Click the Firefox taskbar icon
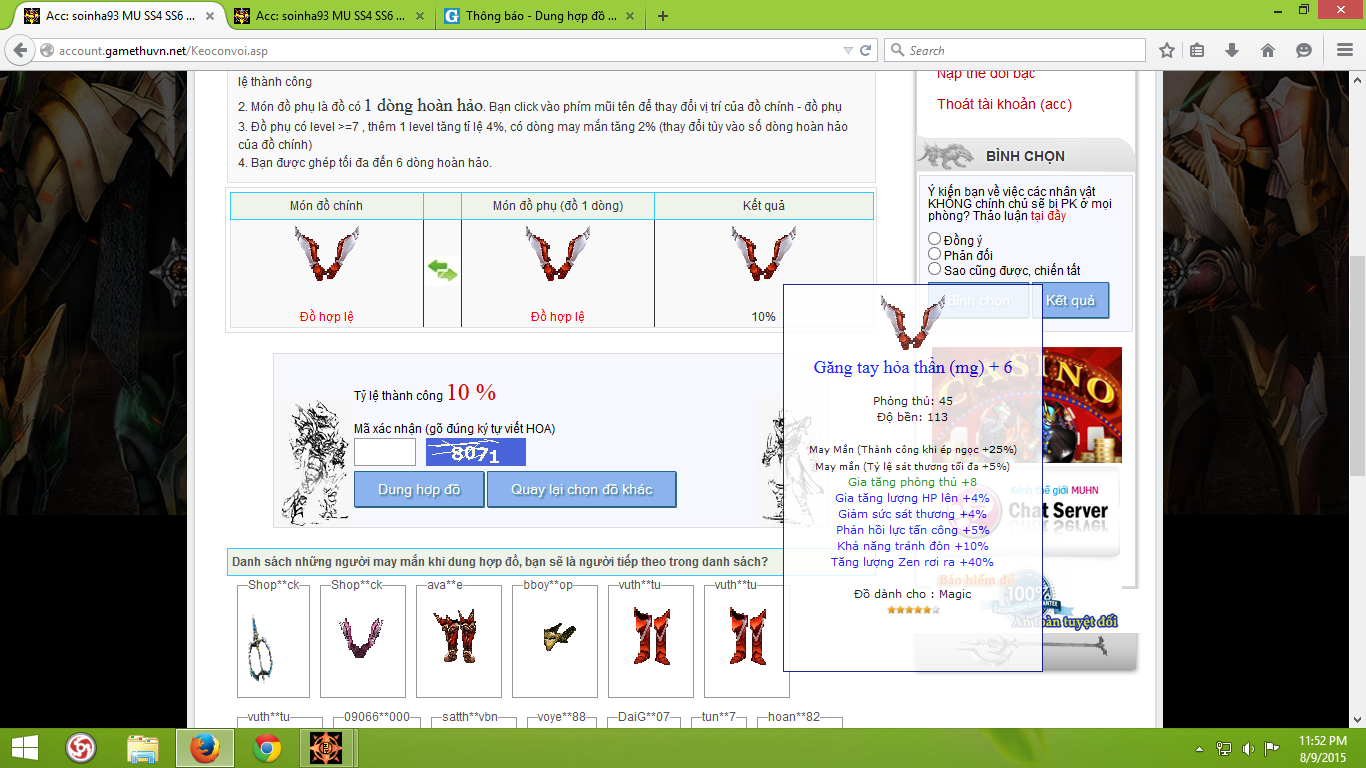Viewport: 1366px width, 768px height. (x=205, y=748)
